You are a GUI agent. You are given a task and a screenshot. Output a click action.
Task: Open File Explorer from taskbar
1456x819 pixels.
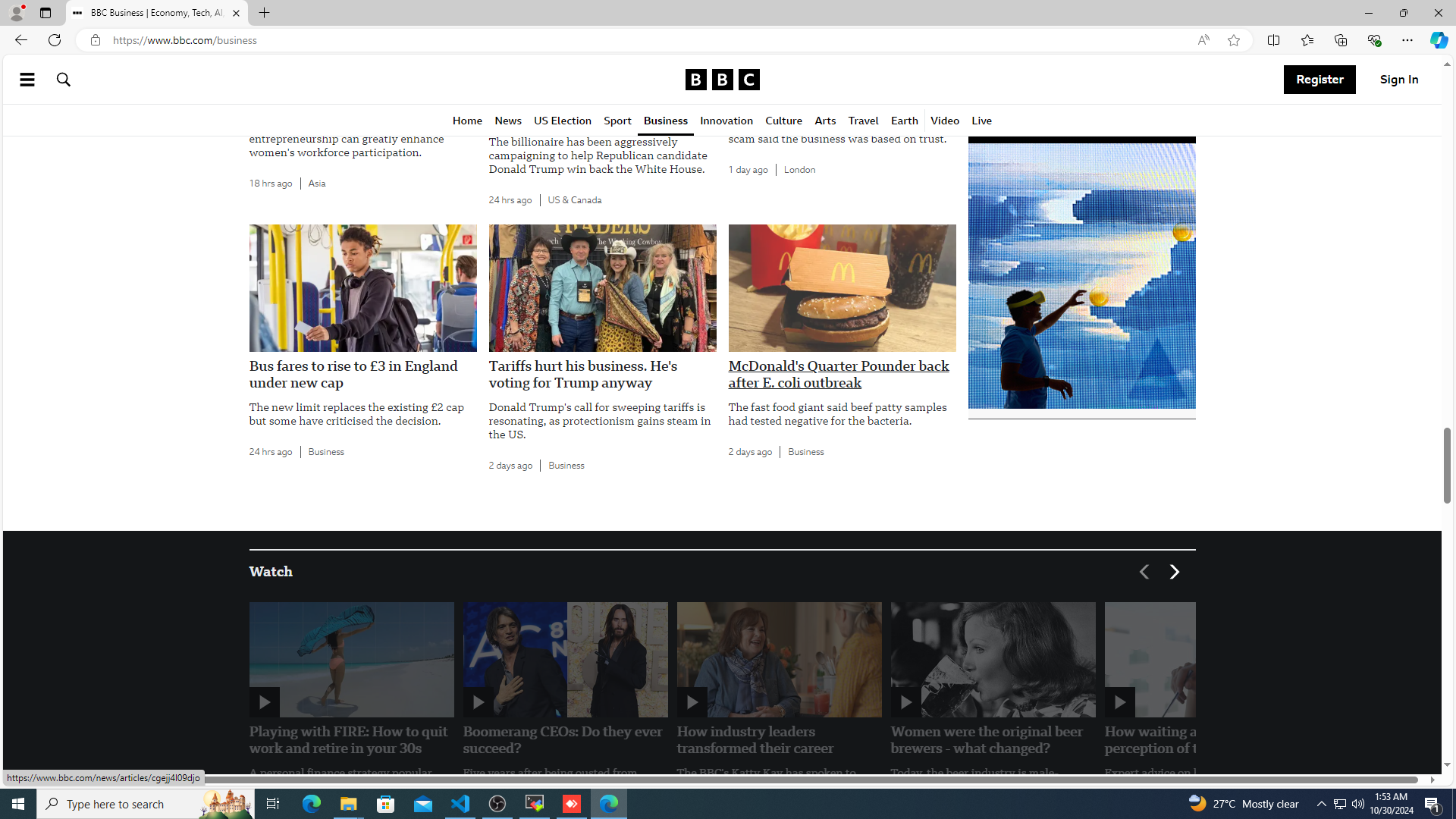[x=348, y=804]
